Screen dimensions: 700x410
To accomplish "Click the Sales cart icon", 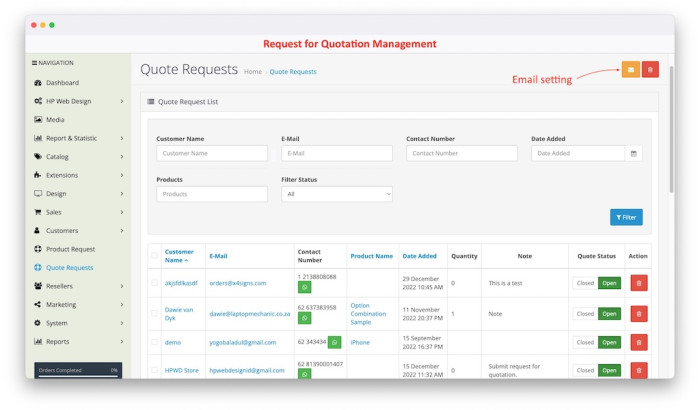I will point(38,212).
